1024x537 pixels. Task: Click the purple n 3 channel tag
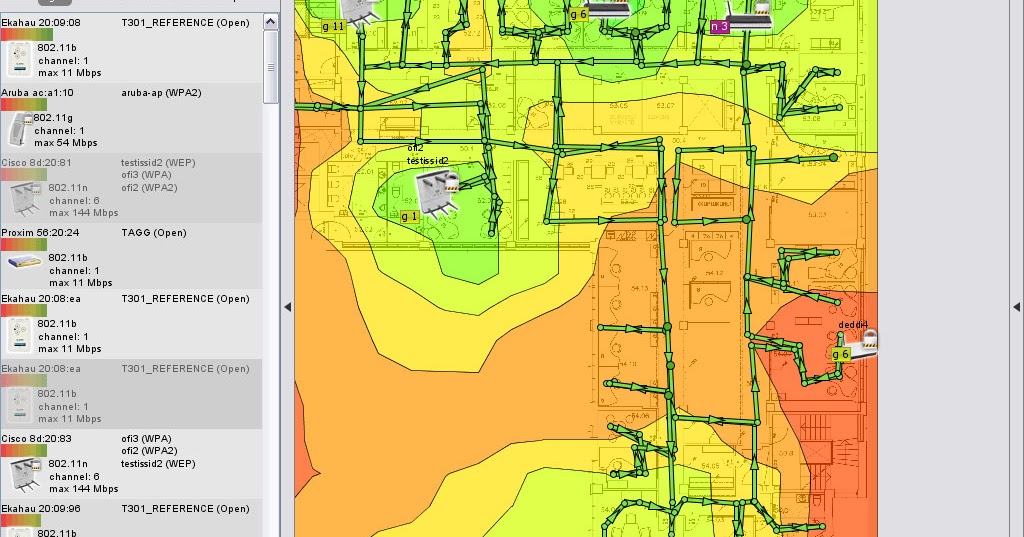coord(720,27)
